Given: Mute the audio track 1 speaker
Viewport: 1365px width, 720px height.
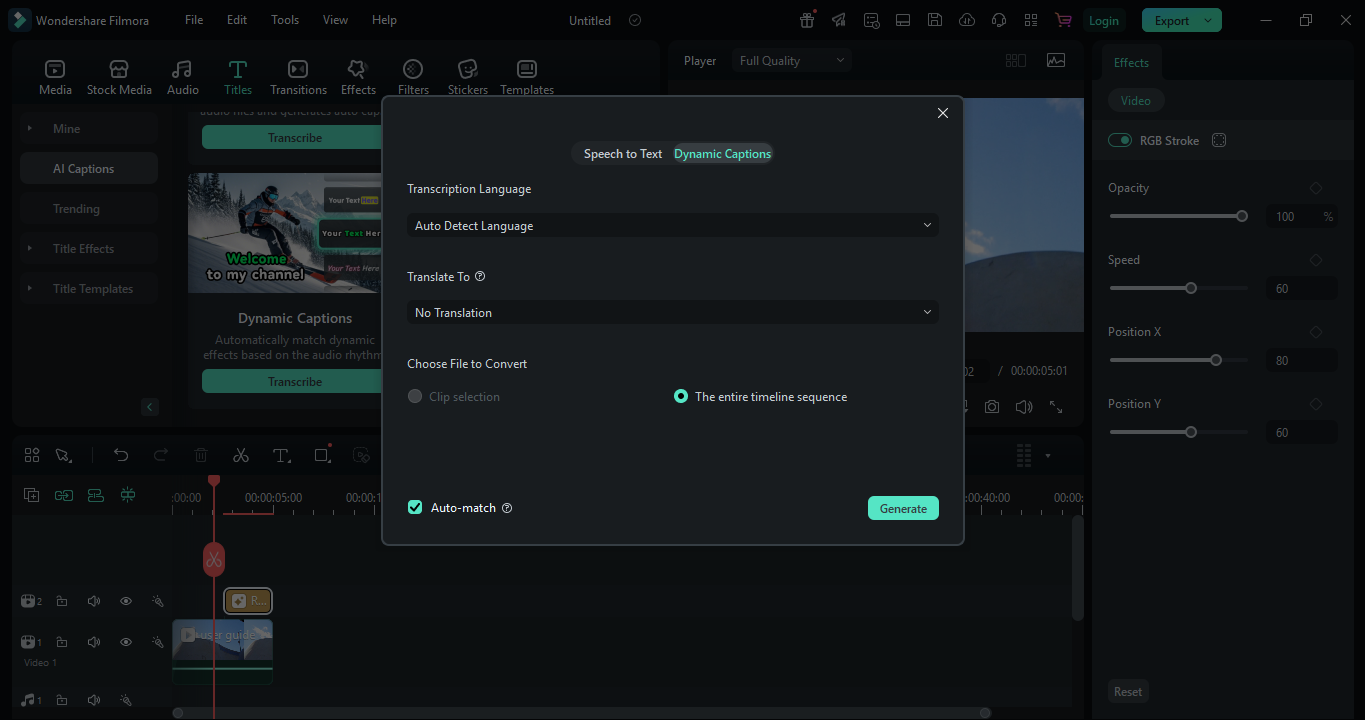Looking at the screenshot, I should point(94,700).
